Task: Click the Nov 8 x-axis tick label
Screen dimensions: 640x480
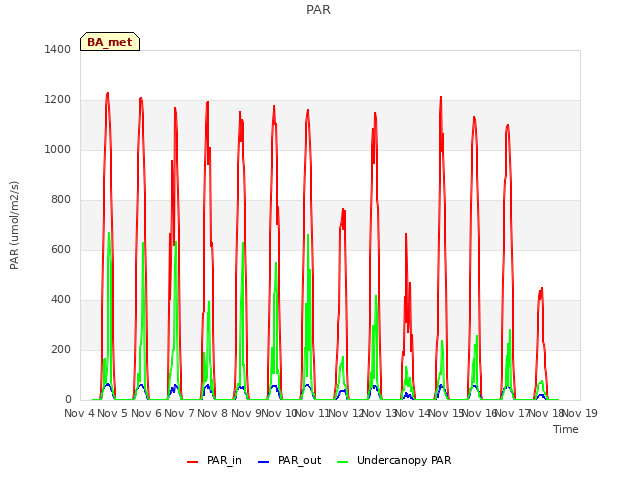Action: [213, 413]
